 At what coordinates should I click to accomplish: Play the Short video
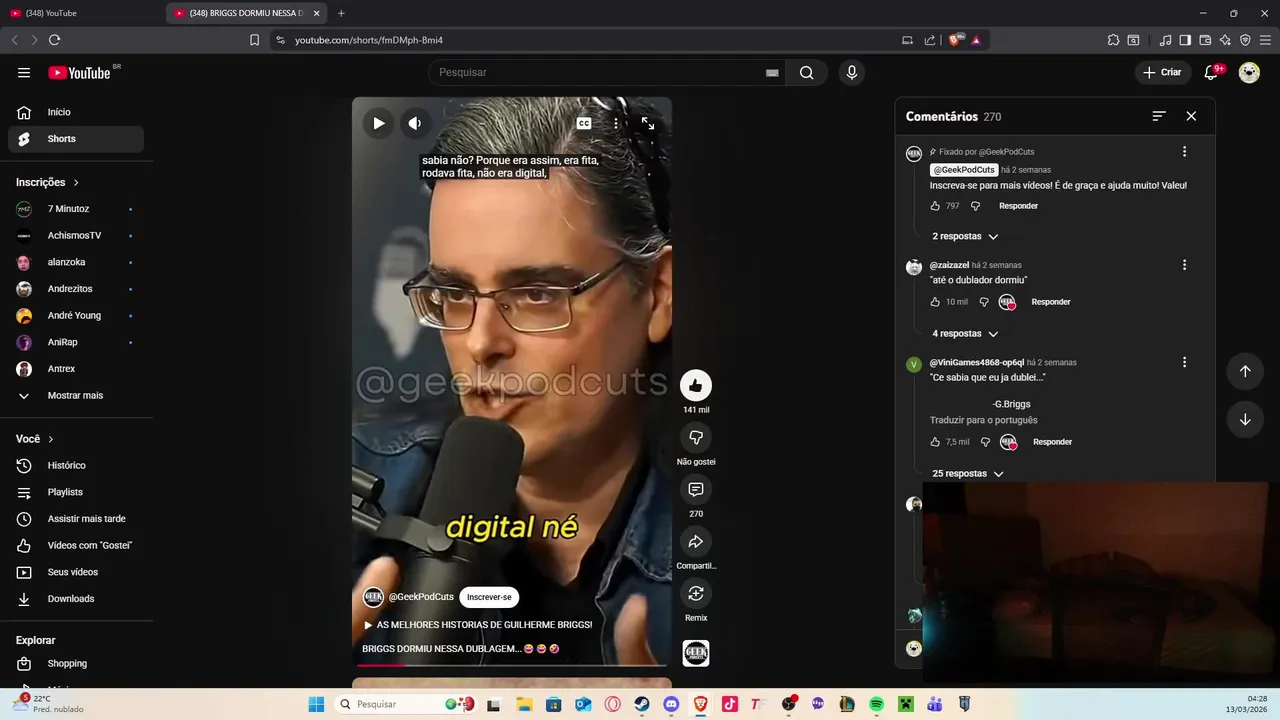coord(379,123)
